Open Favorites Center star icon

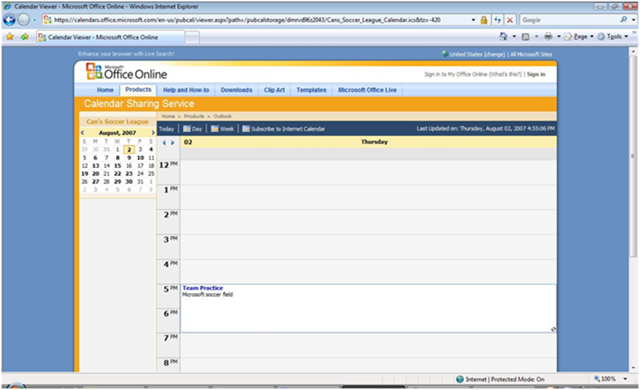click(x=10, y=37)
